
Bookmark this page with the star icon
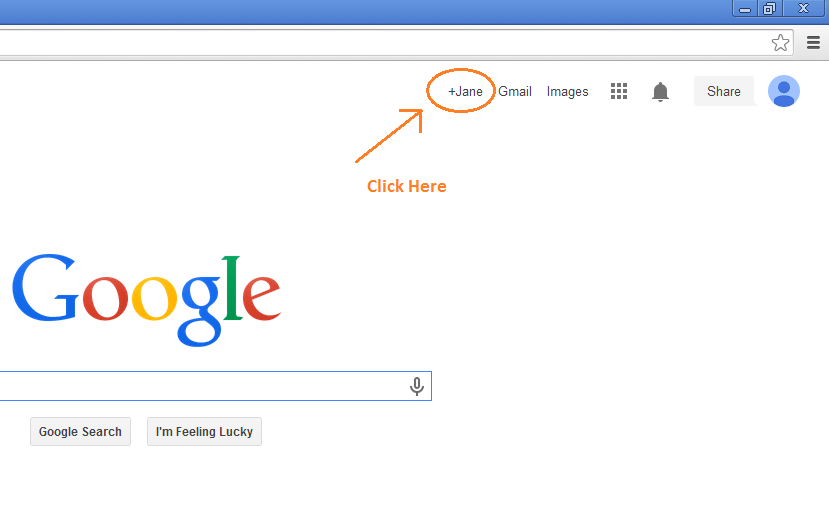pyautogui.click(x=780, y=43)
